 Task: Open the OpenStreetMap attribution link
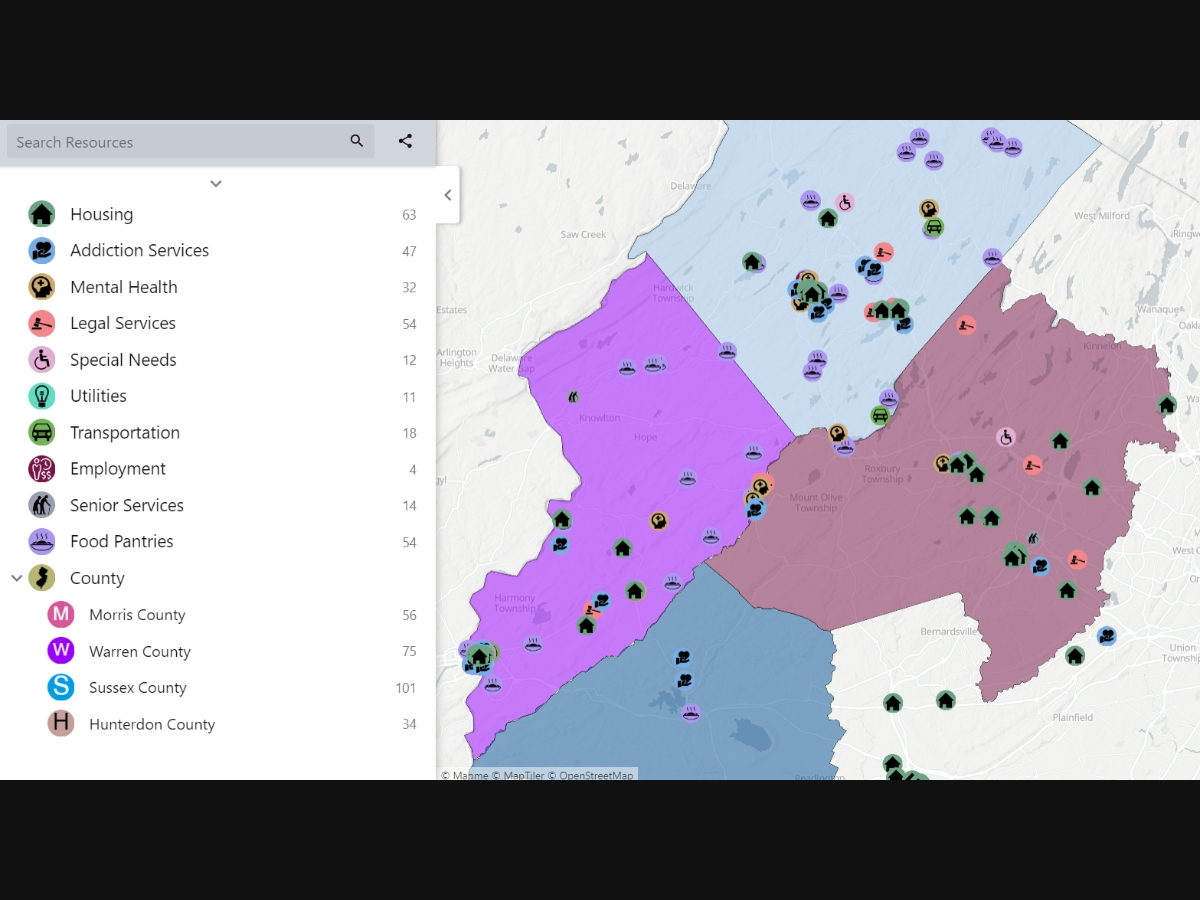tap(596, 775)
